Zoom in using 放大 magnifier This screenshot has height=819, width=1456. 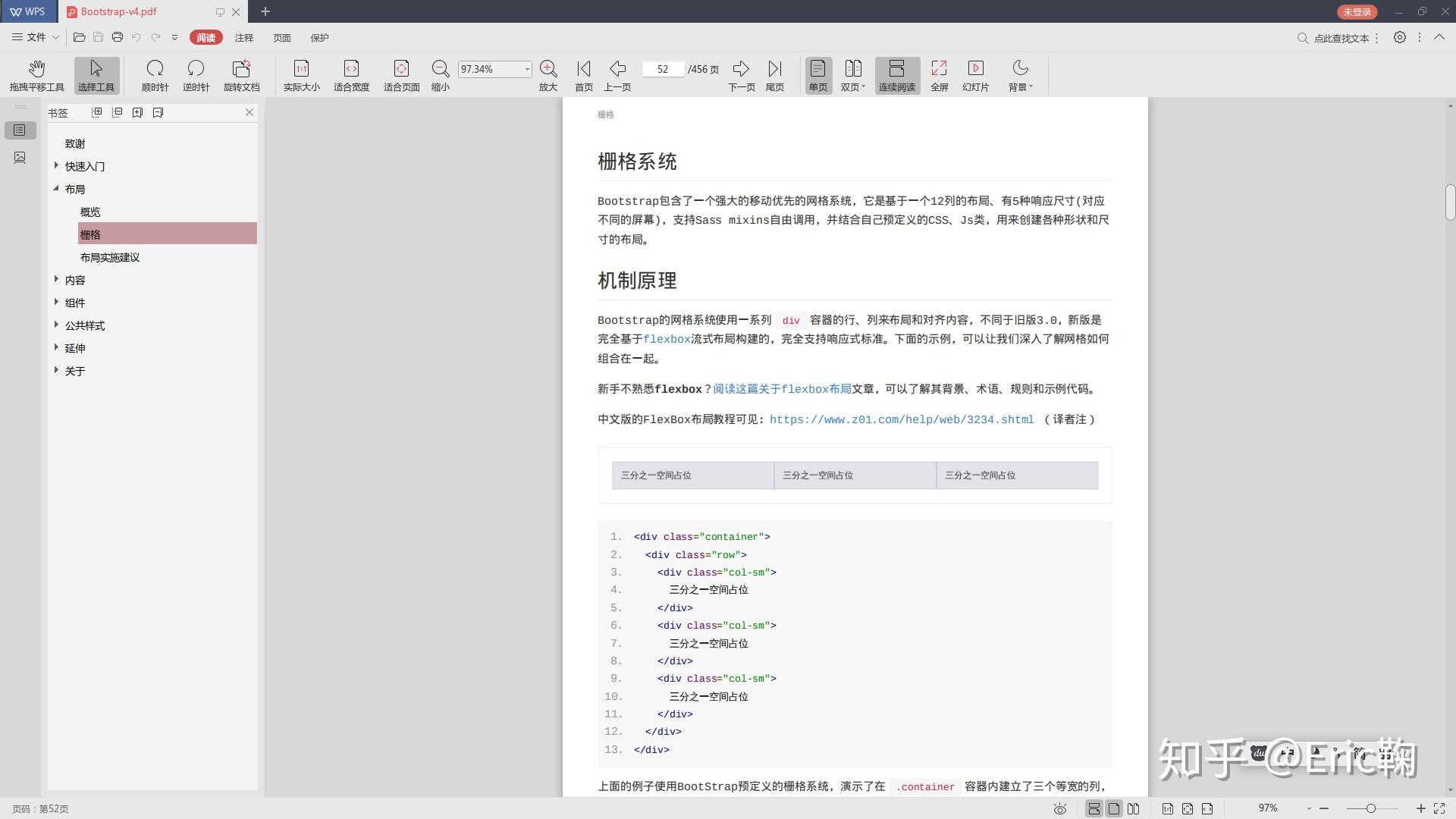click(x=548, y=76)
